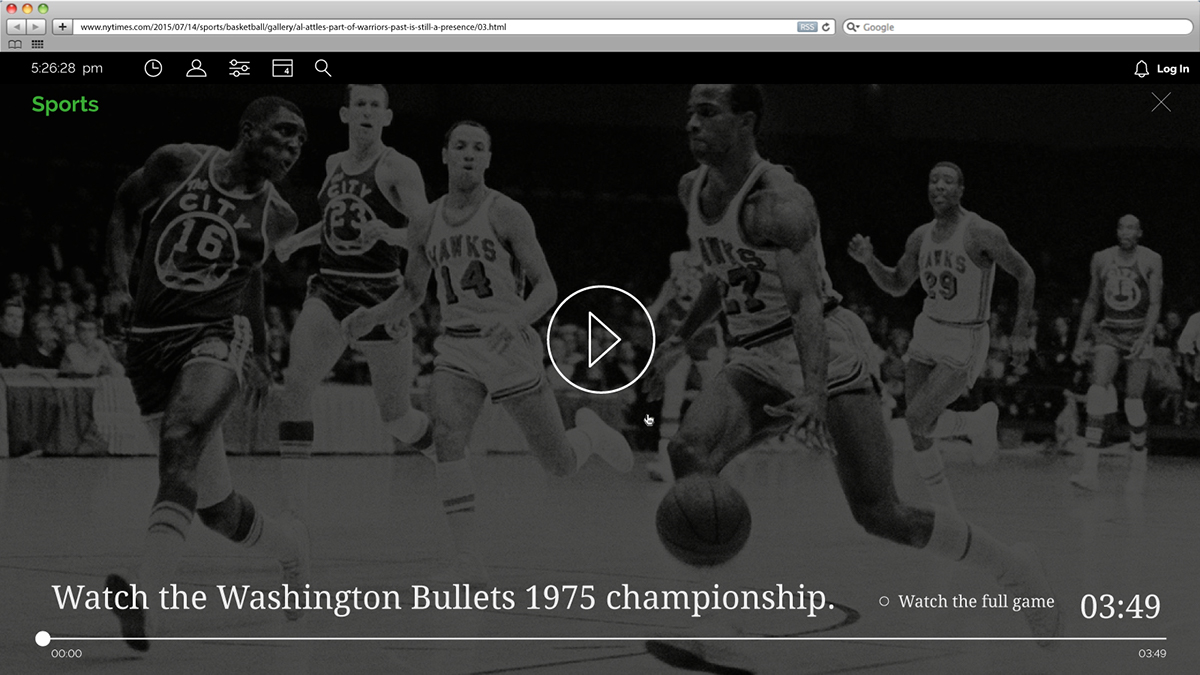Image resolution: width=1200 pixels, height=675 pixels.
Task: Open the Sports section link
Action: [65, 104]
